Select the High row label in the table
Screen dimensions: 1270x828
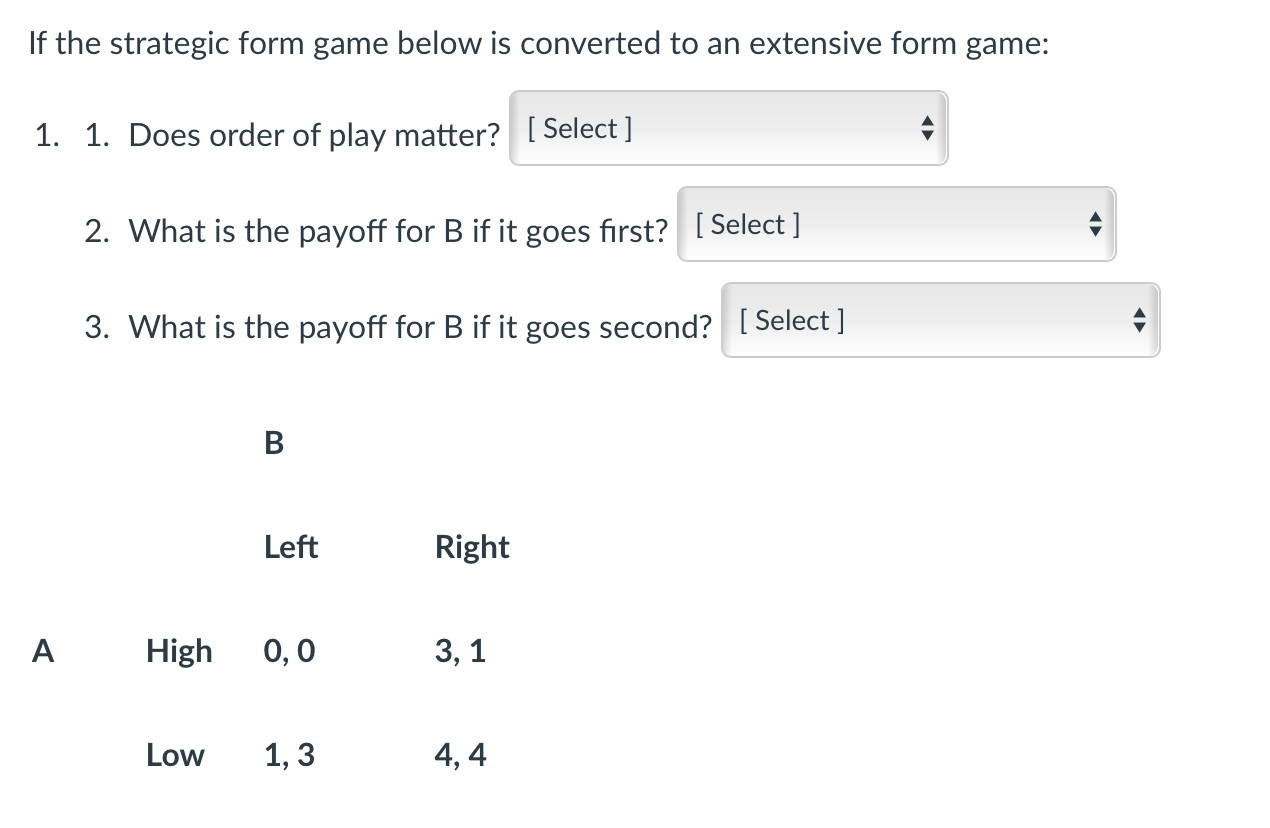(x=178, y=651)
